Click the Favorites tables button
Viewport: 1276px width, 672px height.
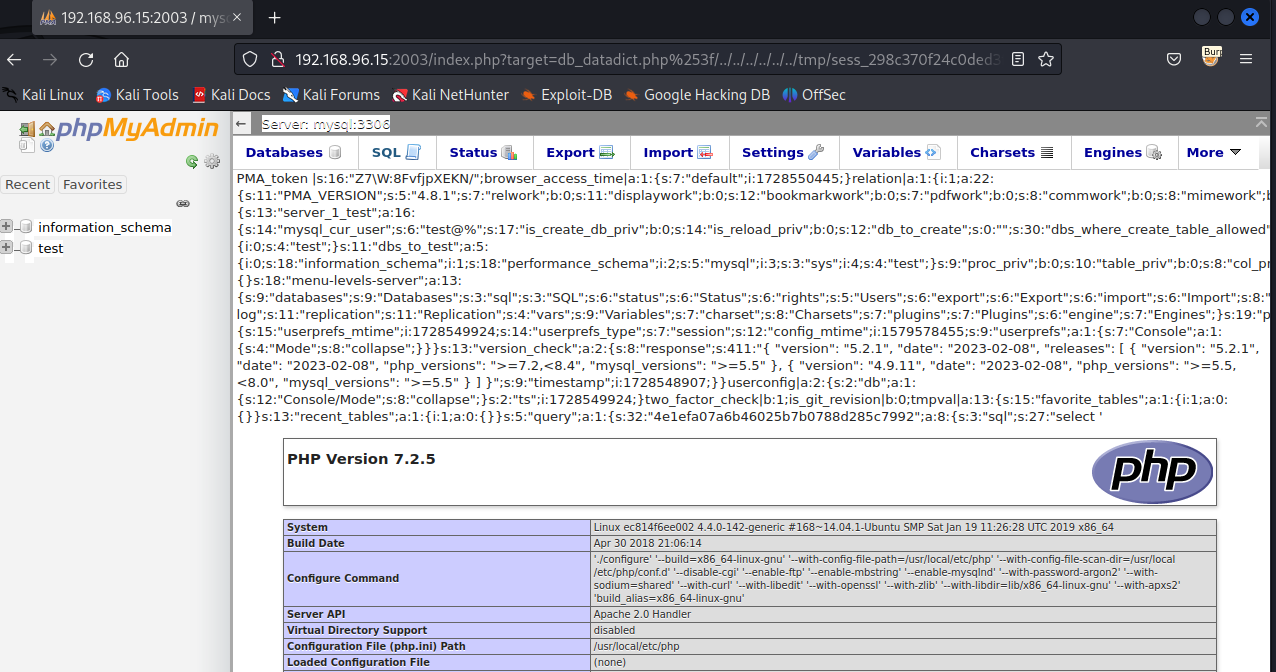93,184
